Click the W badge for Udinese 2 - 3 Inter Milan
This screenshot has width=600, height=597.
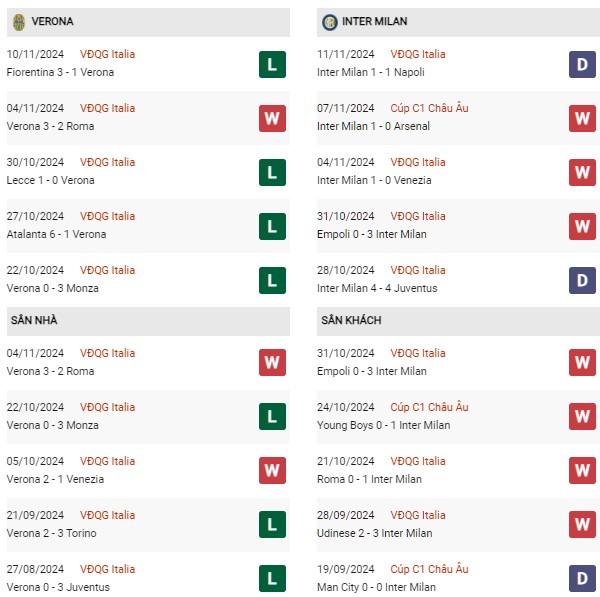582,524
